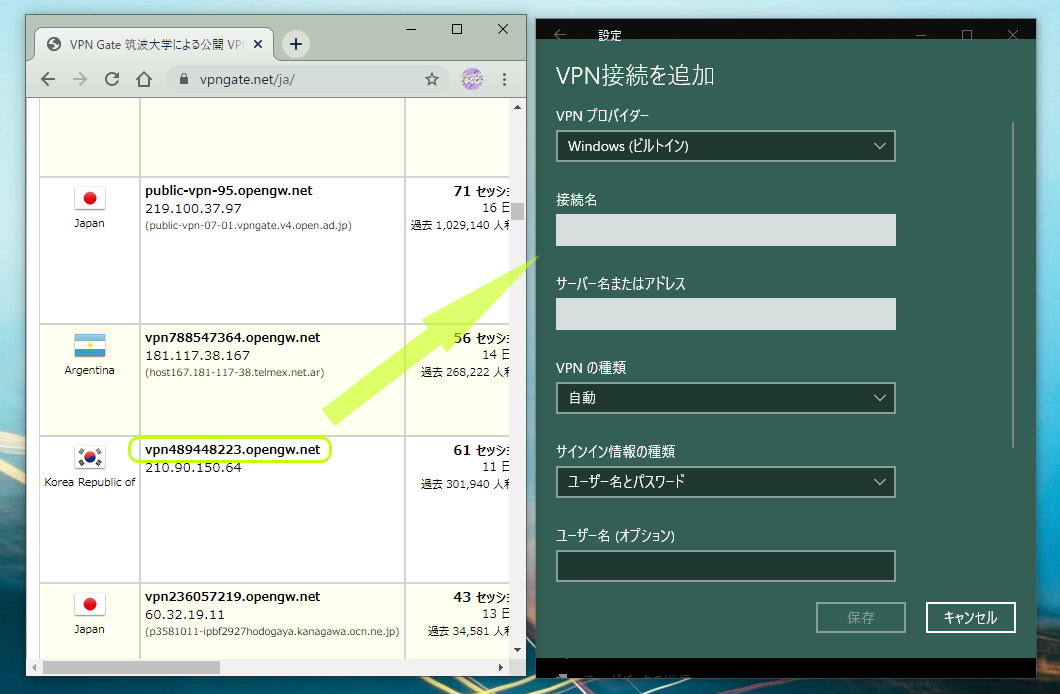Select IP address 219.100.37.97

click(193, 208)
